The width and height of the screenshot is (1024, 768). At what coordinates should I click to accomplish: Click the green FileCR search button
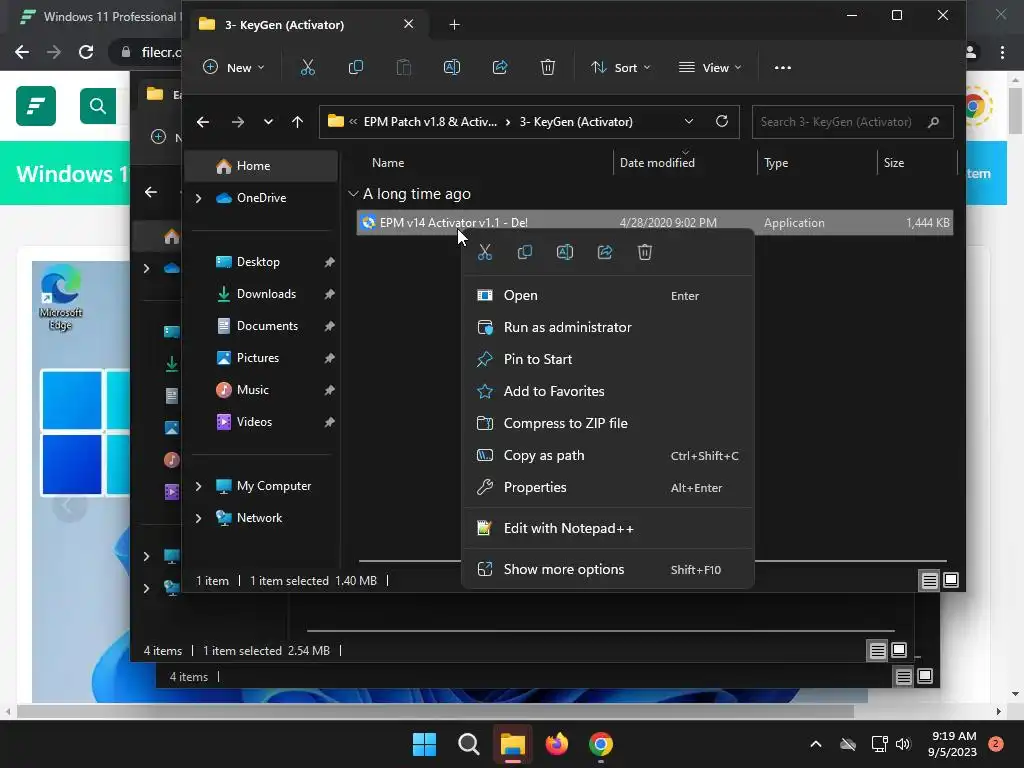pyautogui.click(x=98, y=106)
